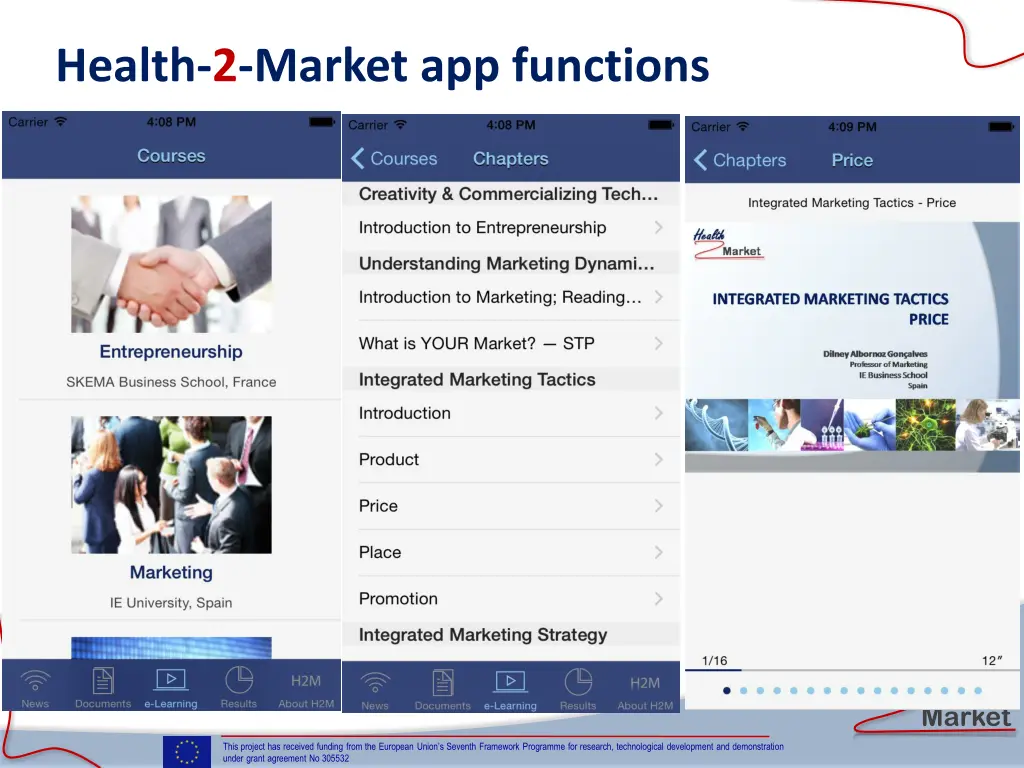This screenshot has width=1024, height=768.
Task: Open Introduction to Marketing; Reading chapter
Action: pos(511,297)
